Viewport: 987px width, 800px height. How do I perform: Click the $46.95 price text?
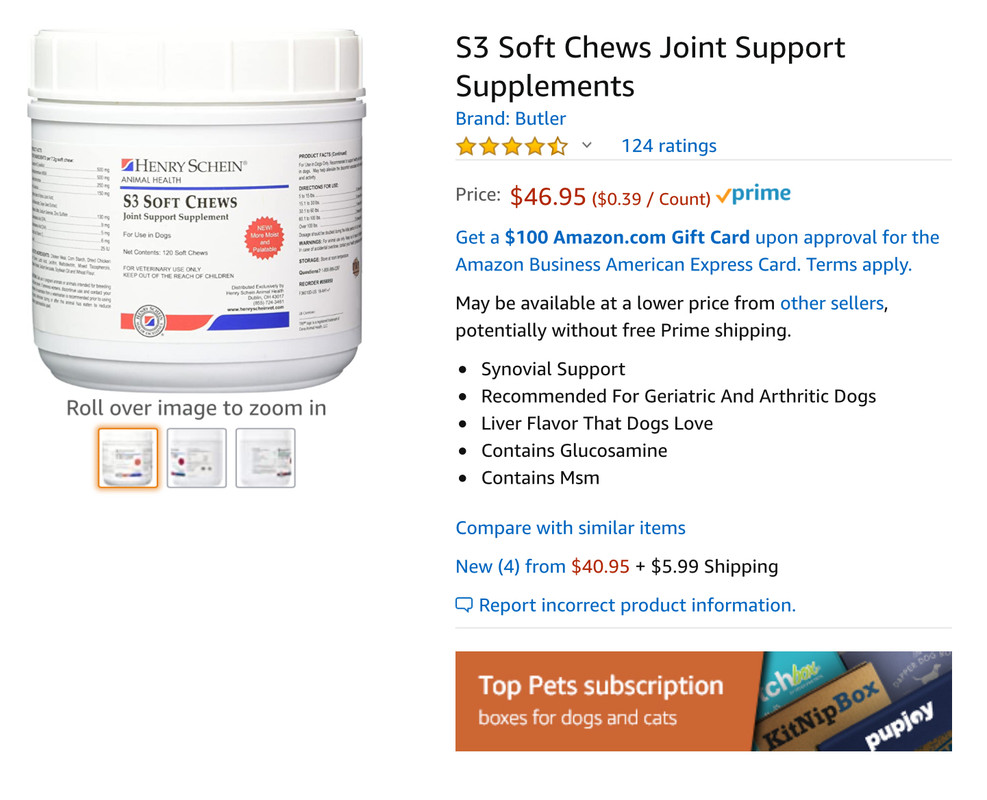[548, 196]
